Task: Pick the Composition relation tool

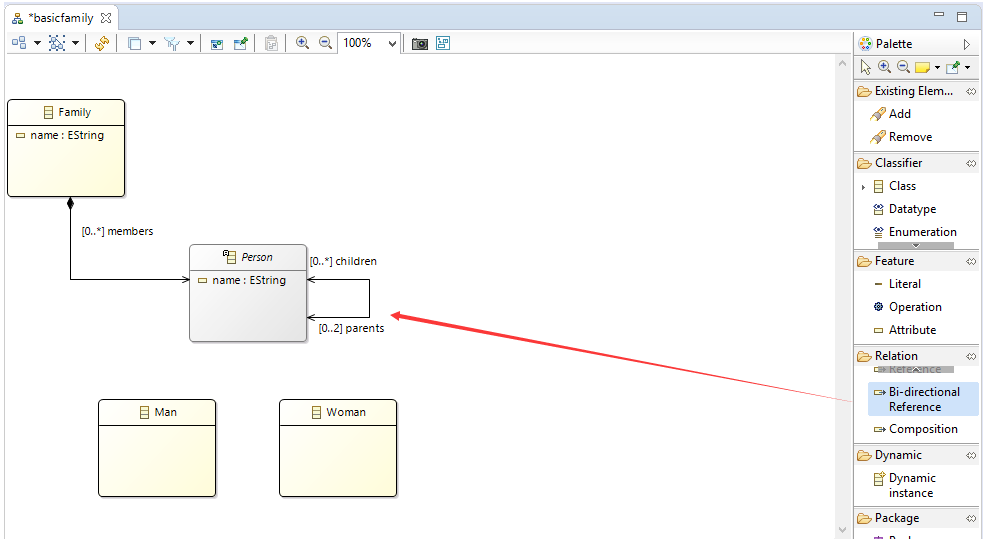Action: tap(916, 429)
